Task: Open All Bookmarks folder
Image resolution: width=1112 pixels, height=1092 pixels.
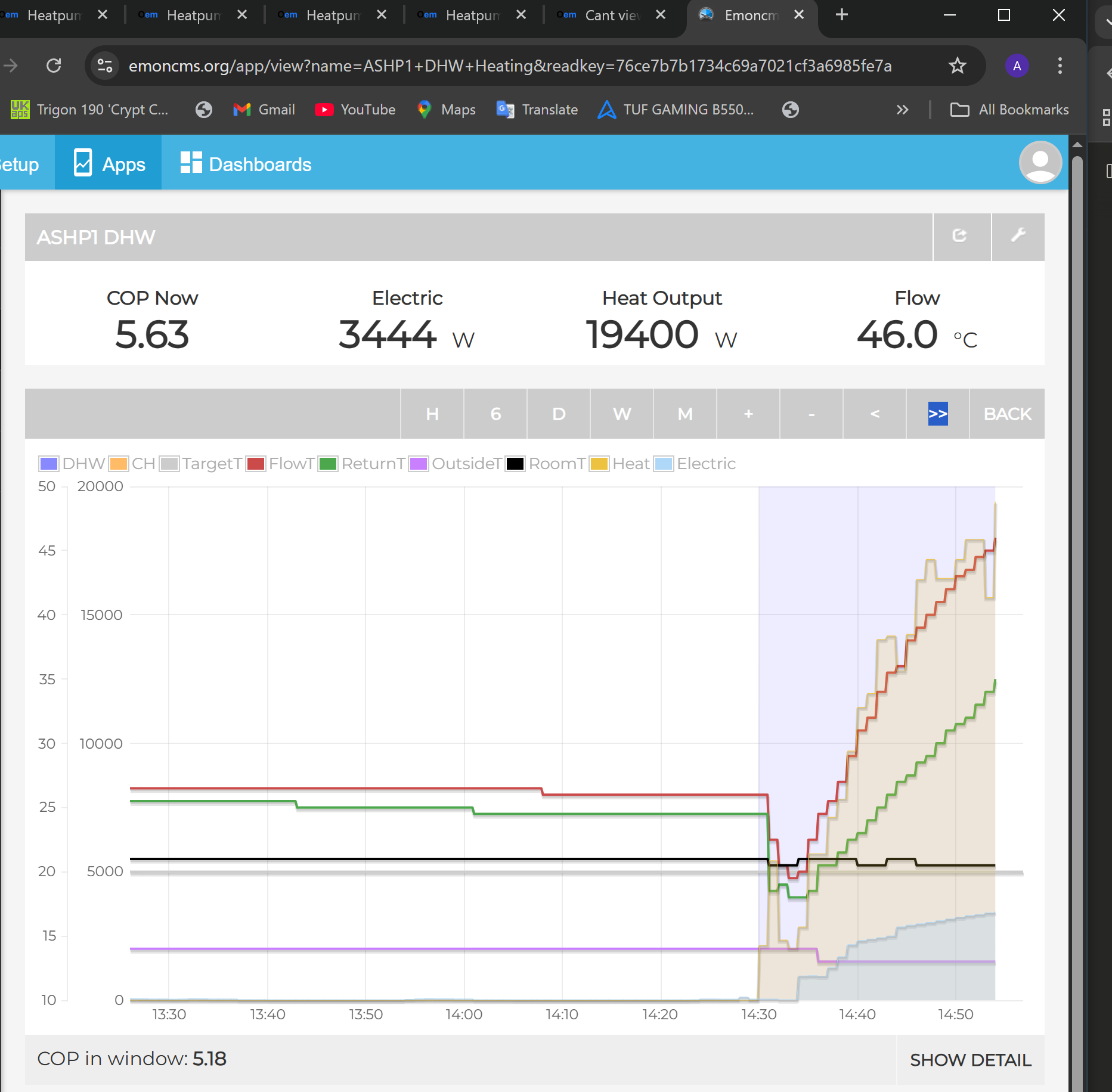Action: tap(1009, 110)
